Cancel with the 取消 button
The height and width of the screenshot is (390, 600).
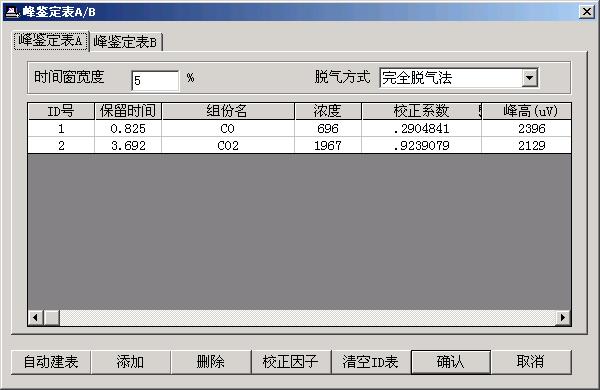pos(531,362)
